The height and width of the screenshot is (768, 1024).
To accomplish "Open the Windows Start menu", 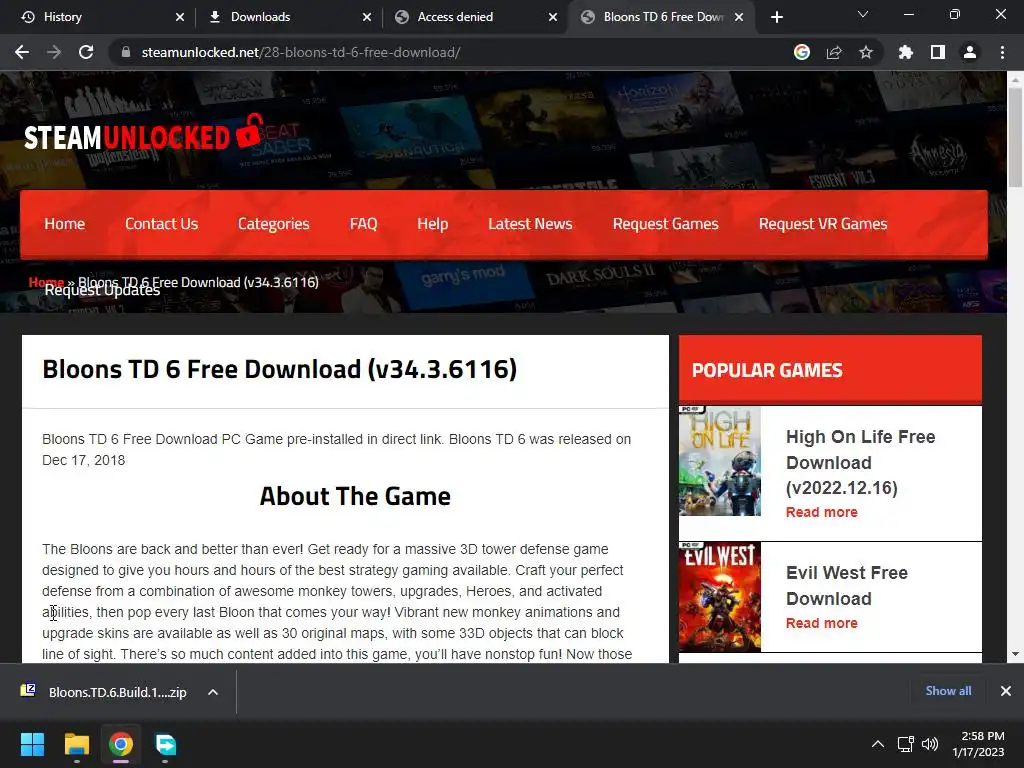I will pos(32,744).
